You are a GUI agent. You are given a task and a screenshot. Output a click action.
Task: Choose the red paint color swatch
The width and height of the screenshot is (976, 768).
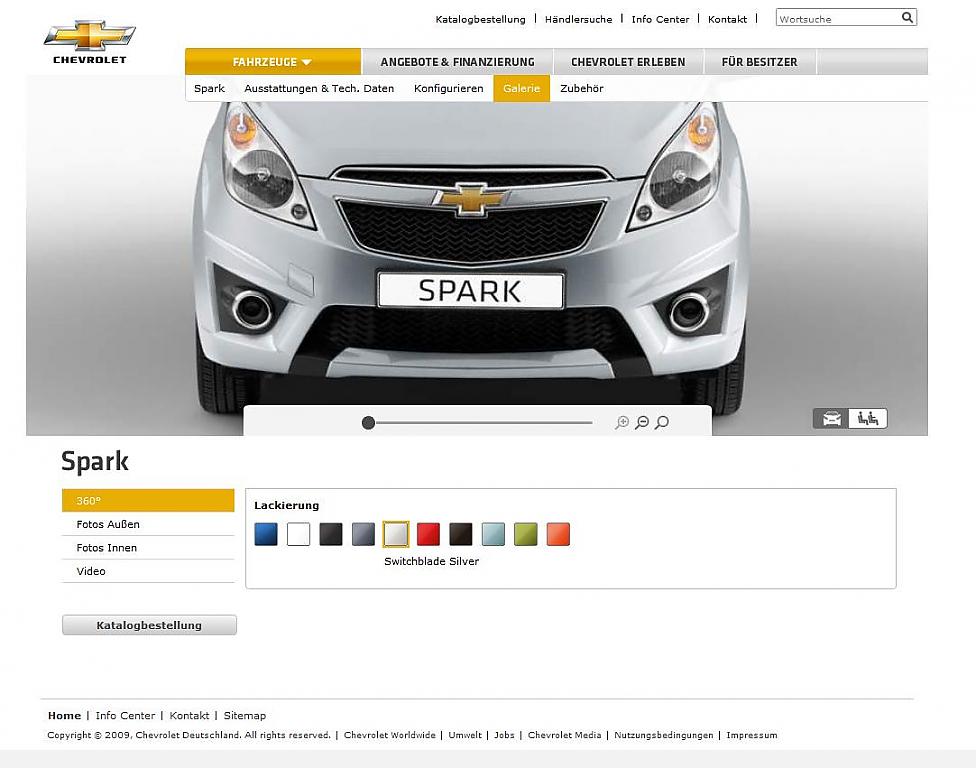428,534
